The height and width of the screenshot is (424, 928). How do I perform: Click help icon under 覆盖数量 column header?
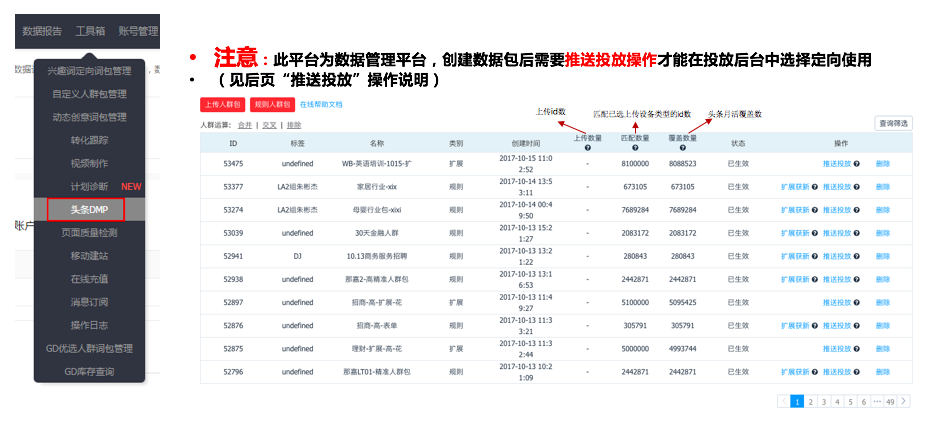coord(683,148)
